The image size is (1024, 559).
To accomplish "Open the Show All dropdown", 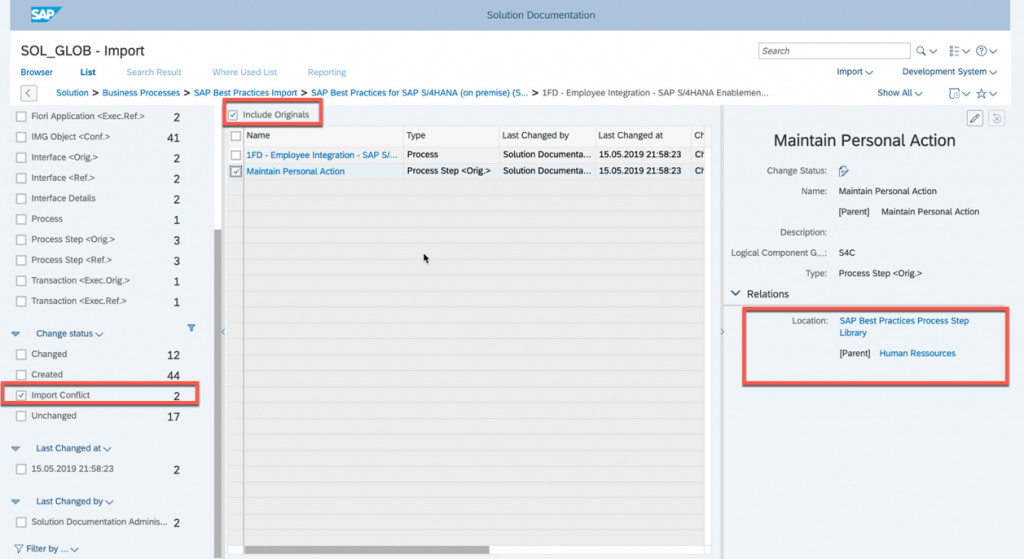I will point(899,93).
